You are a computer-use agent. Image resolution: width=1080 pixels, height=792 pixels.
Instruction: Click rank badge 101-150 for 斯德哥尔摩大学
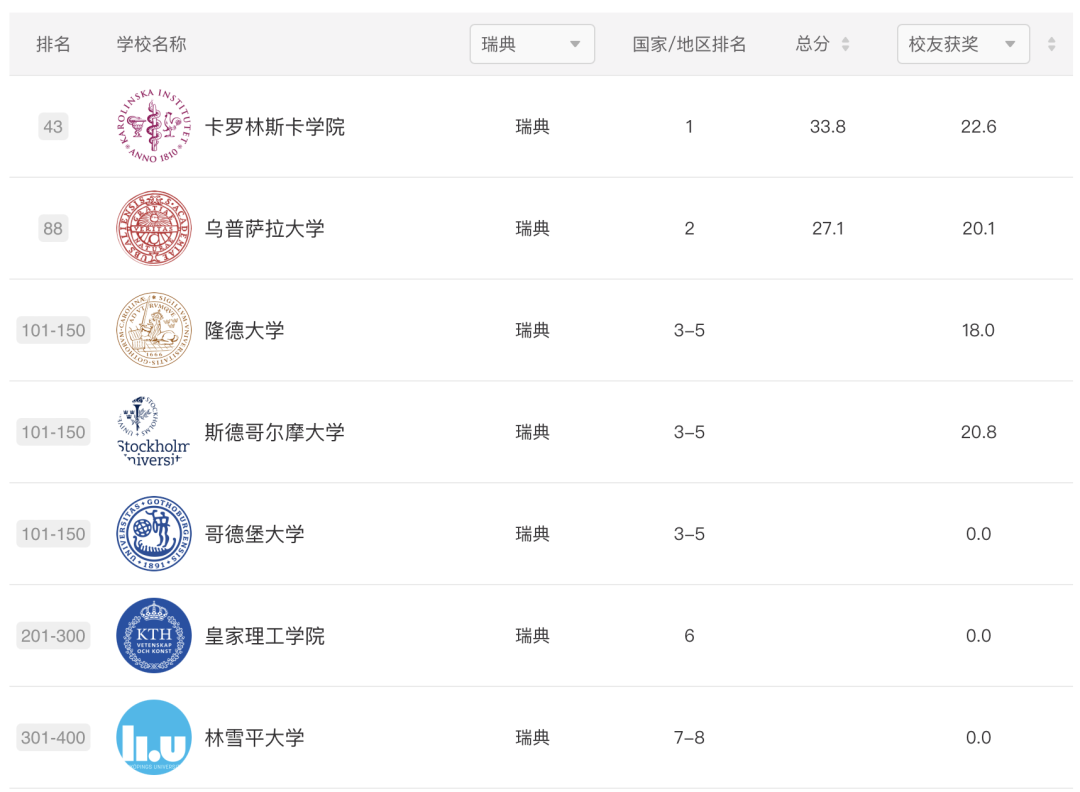pyautogui.click(x=53, y=433)
